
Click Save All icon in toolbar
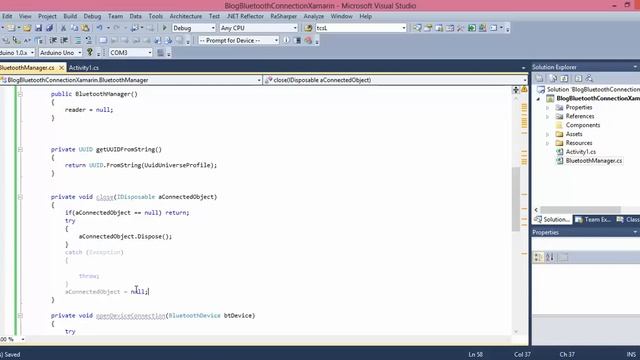coord(49,28)
